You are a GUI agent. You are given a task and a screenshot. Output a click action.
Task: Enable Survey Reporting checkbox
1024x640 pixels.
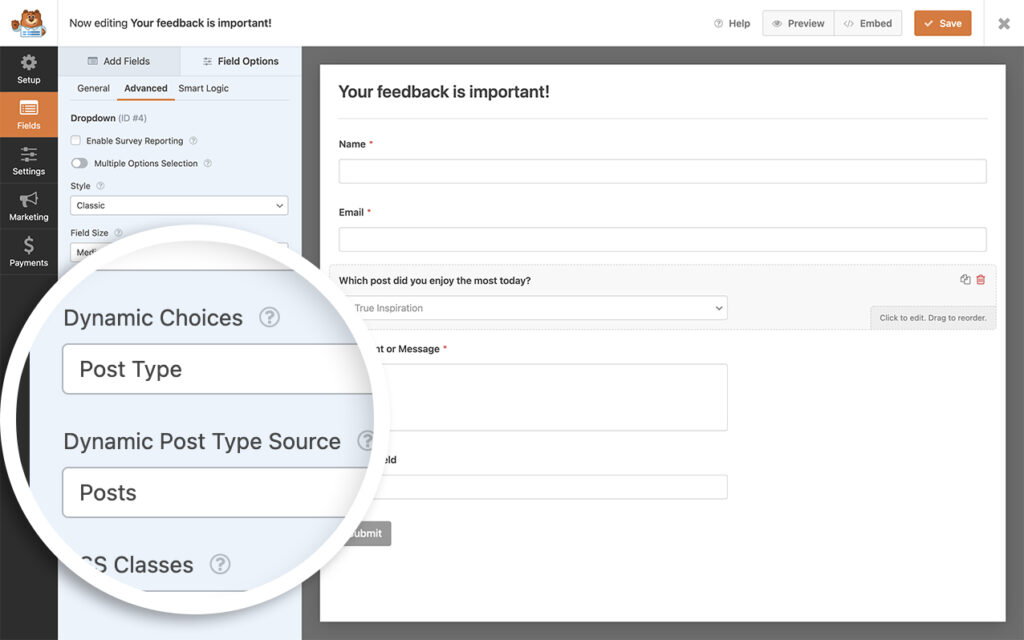click(75, 141)
